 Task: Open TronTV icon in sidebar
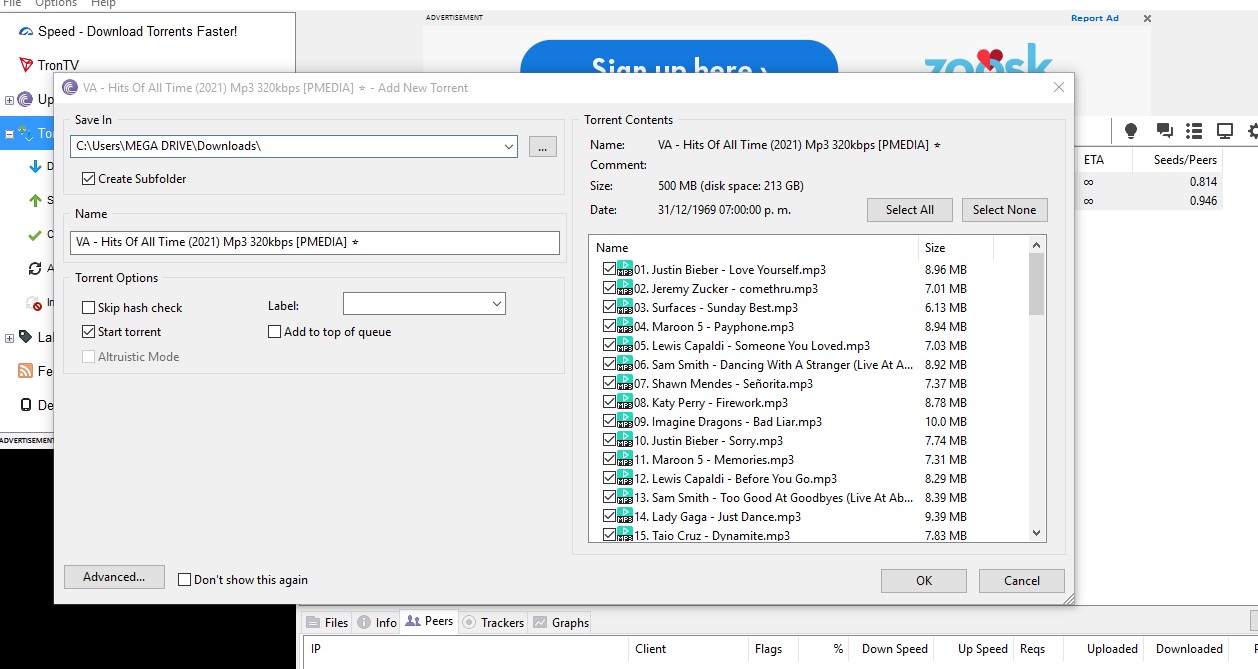coord(26,65)
